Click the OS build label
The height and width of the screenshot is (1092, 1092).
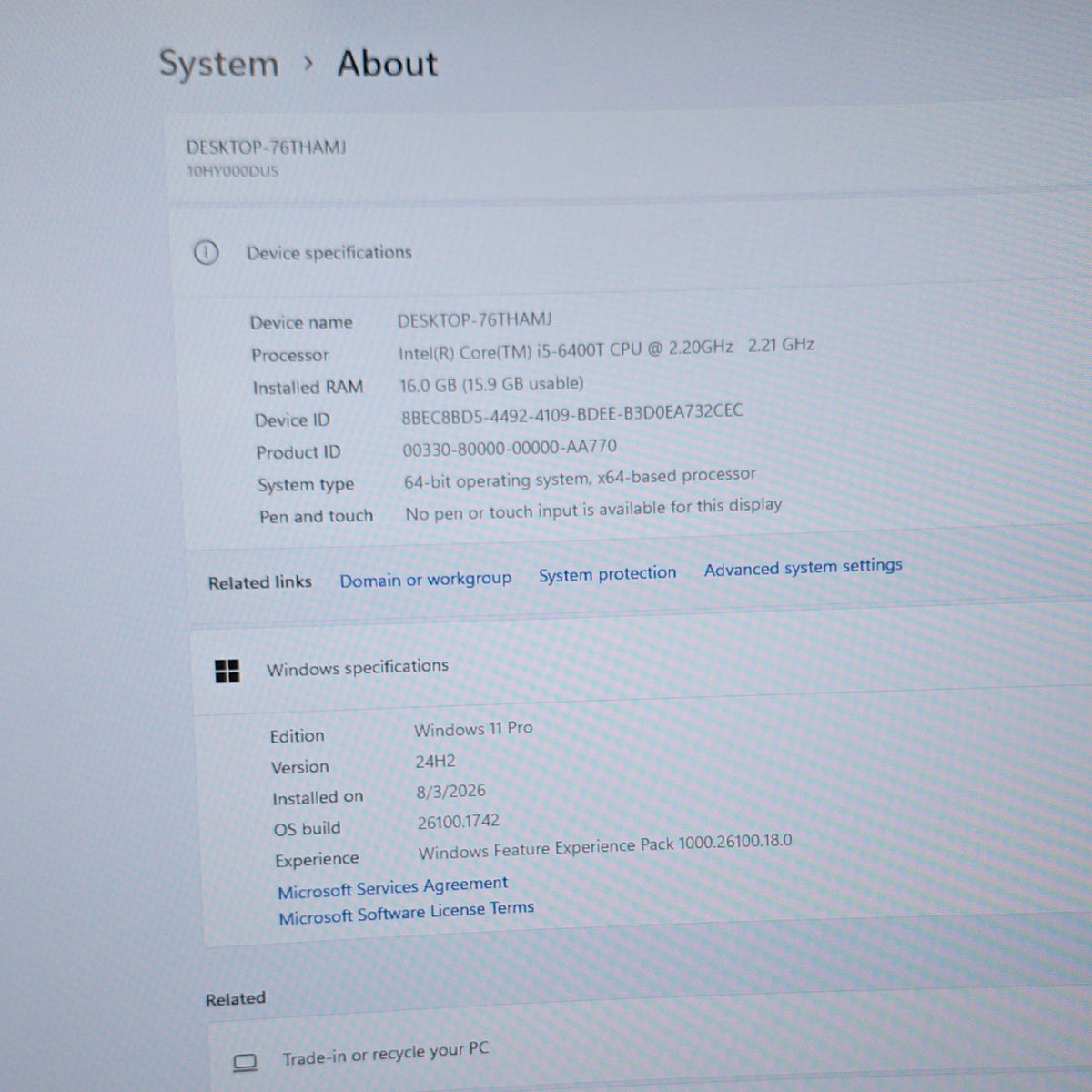(308, 829)
